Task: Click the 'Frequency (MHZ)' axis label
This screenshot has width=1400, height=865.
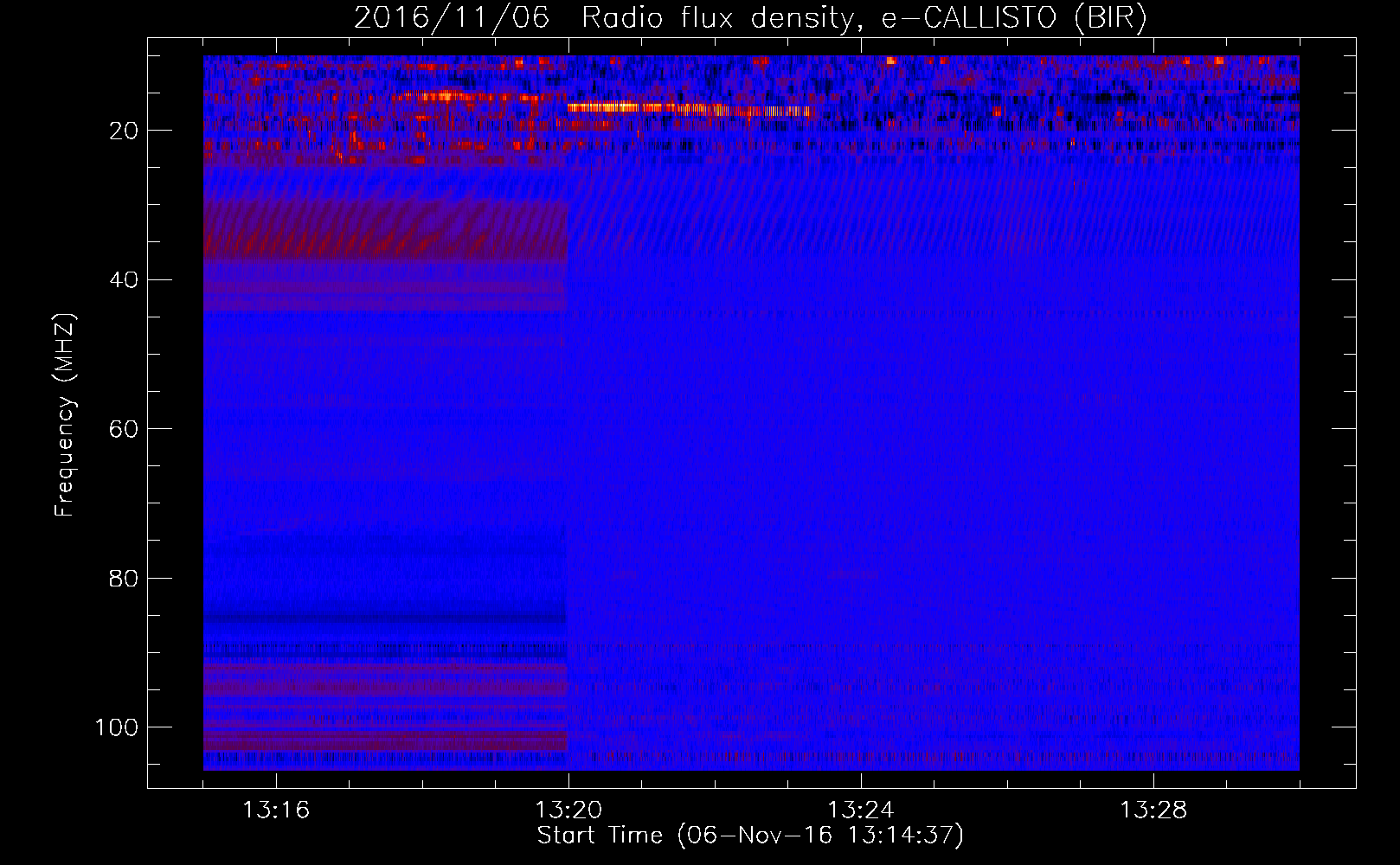Action: pyautogui.click(x=65, y=415)
